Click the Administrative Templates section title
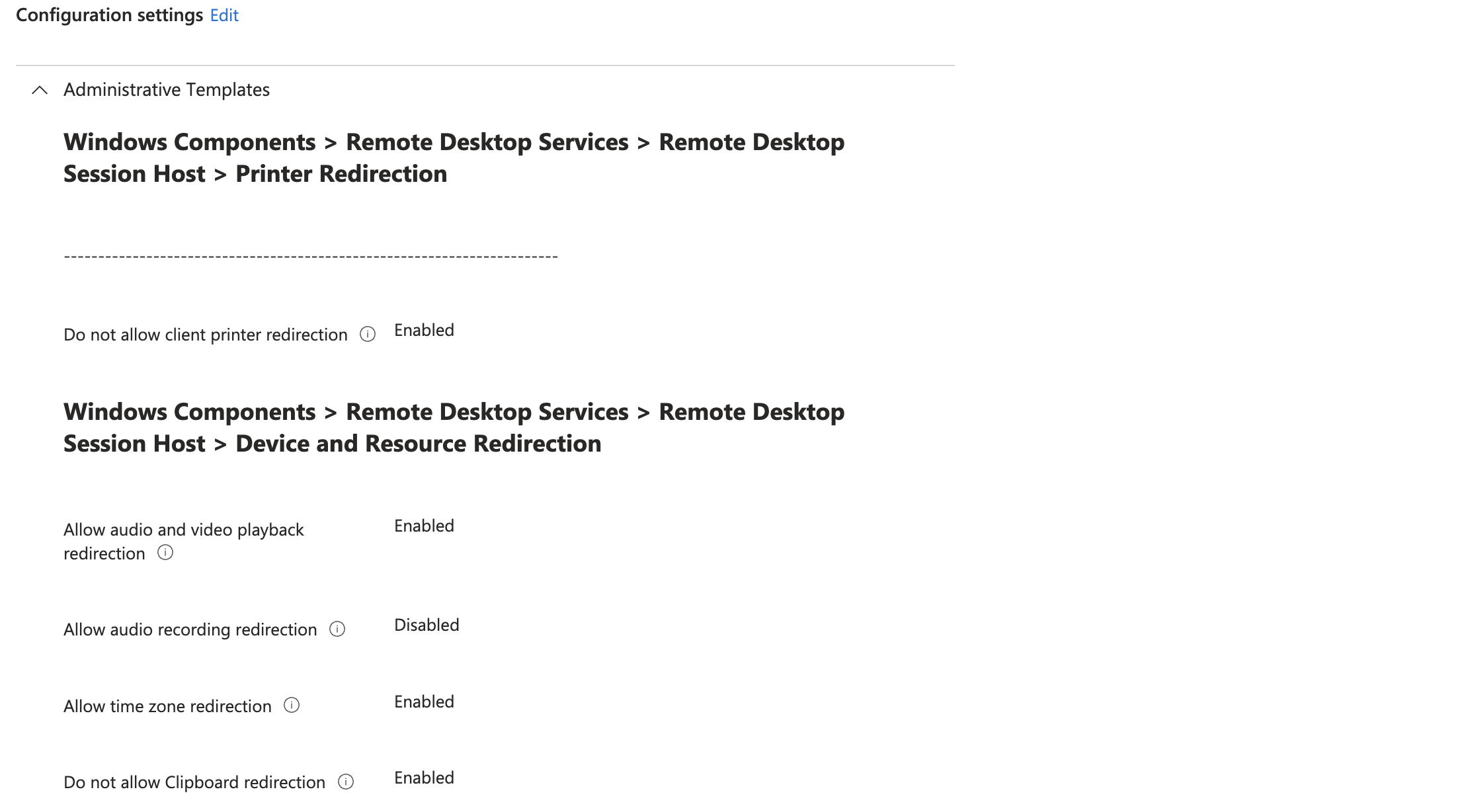Image resolution: width=1464 pixels, height=812 pixels. point(166,90)
